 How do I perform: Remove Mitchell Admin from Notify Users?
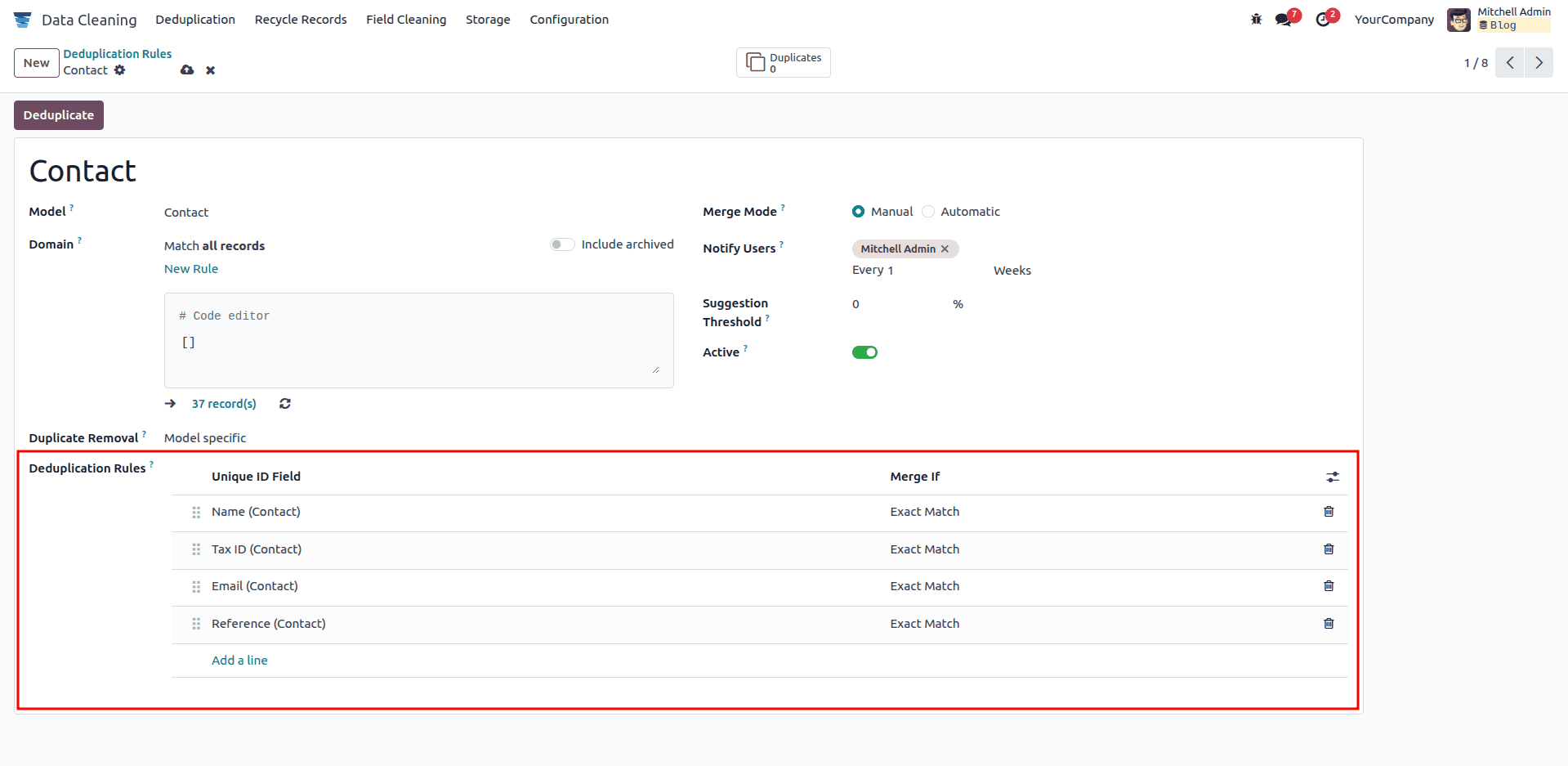945,249
